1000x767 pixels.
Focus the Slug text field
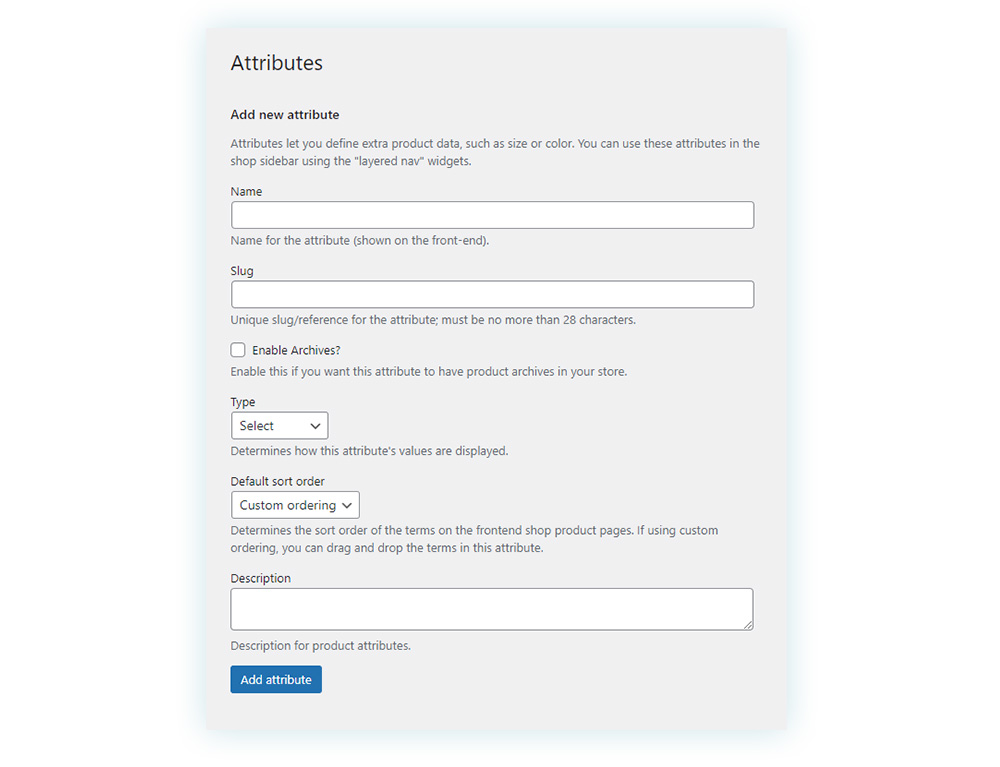(492, 295)
